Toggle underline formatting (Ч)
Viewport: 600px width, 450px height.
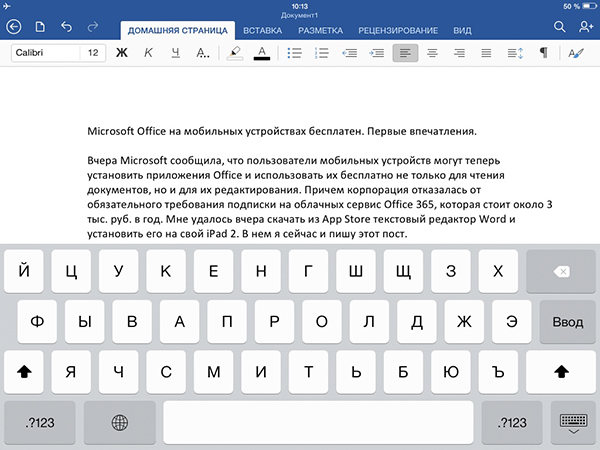[x=175, y=53]
